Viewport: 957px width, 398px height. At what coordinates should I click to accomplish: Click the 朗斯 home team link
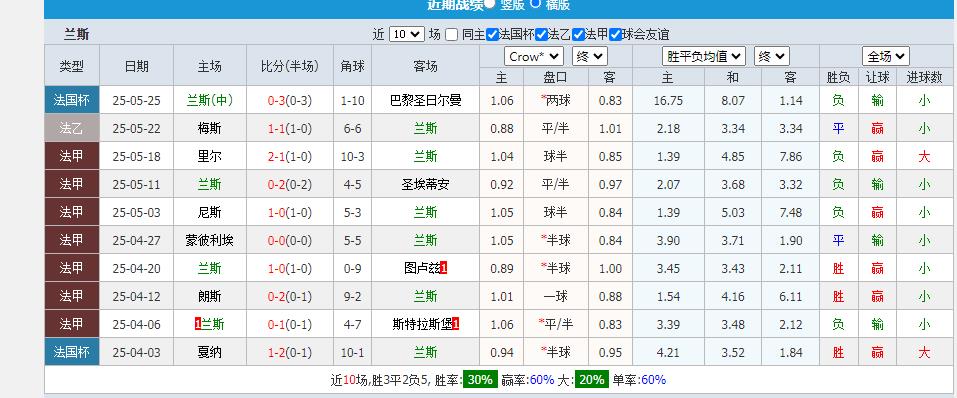[210, 297]
